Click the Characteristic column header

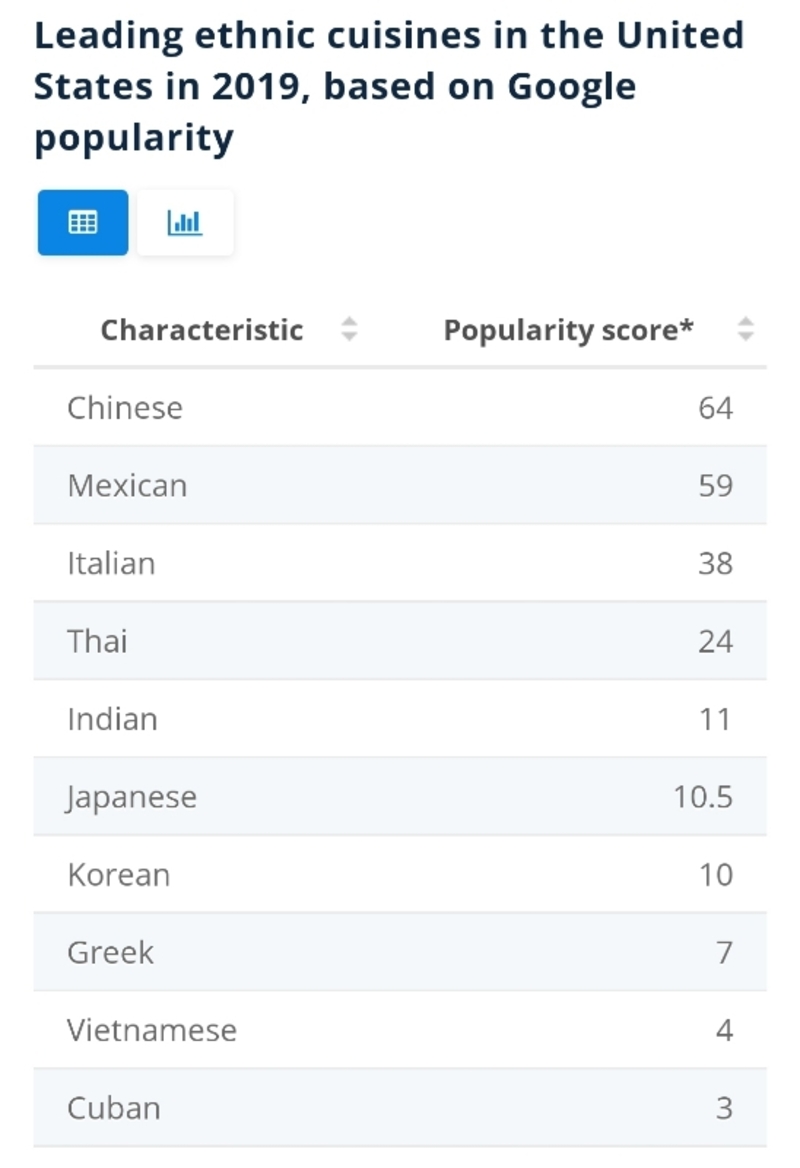click(202, 330)
